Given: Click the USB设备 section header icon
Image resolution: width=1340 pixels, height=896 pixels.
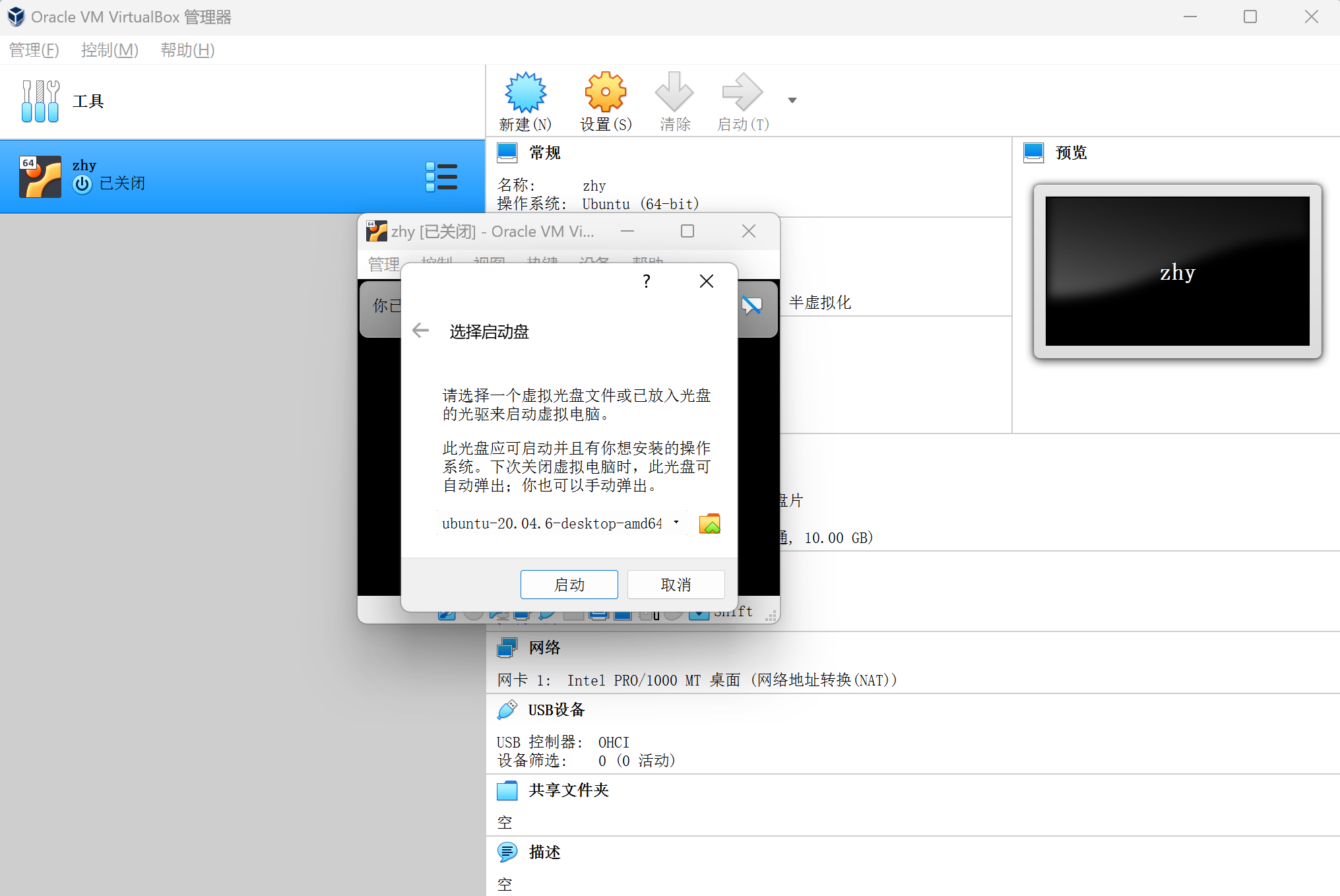Looking at the screenshot, I should pyautogui.click(x=507, y=710).
